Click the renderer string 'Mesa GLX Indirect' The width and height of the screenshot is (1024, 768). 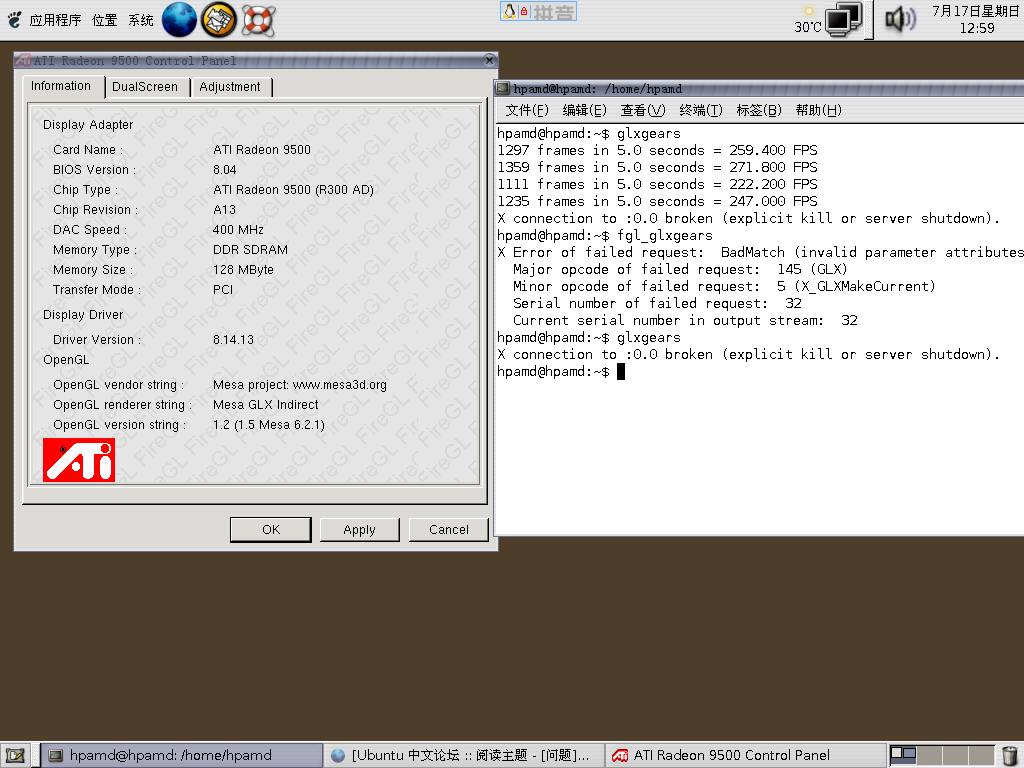(x=266, y=405)
